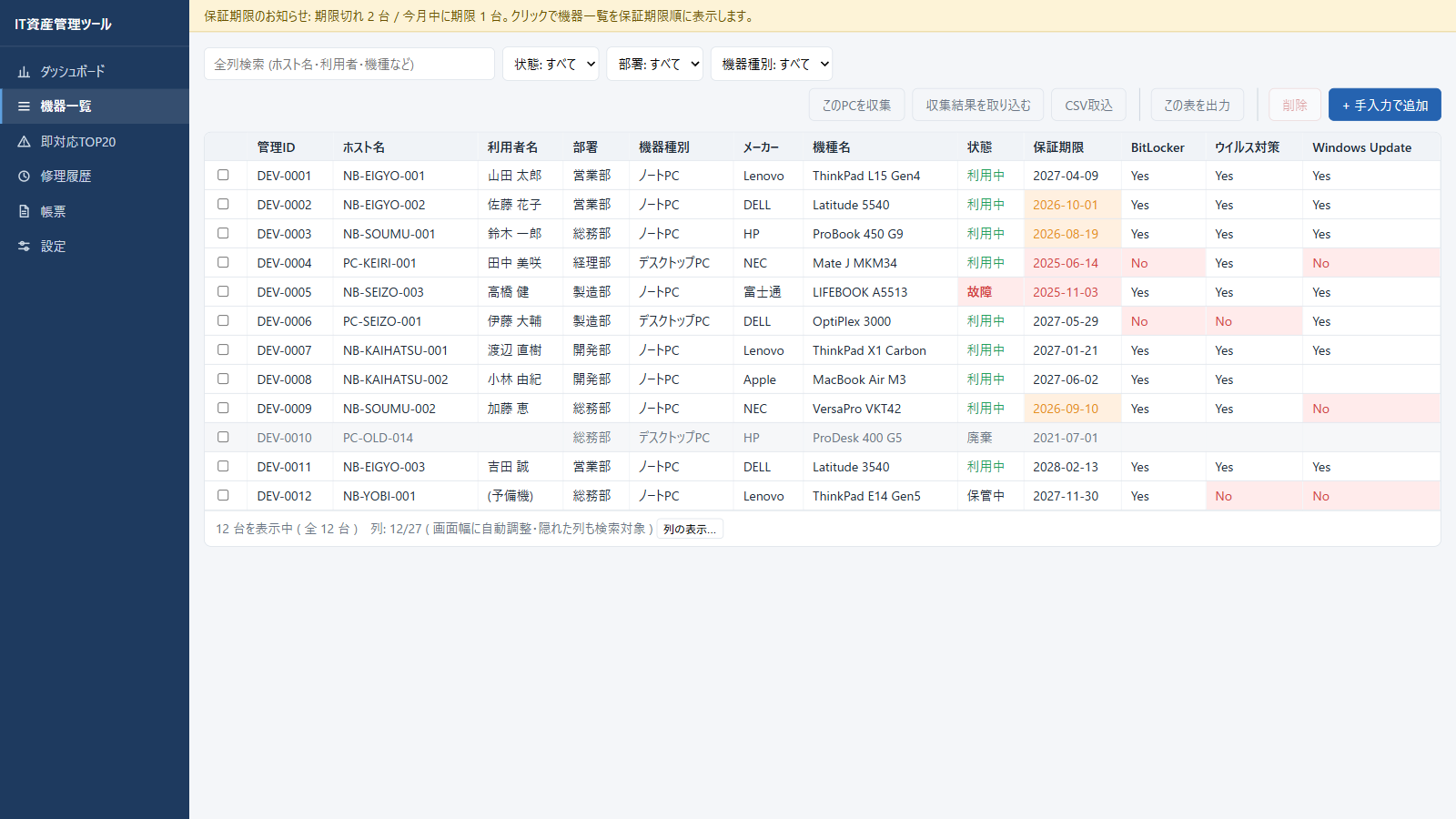The height and width of the screenshot is (819, 1456).
Task: Click the clock icon beside 修理履歴
Action: [x=25, y=177]
